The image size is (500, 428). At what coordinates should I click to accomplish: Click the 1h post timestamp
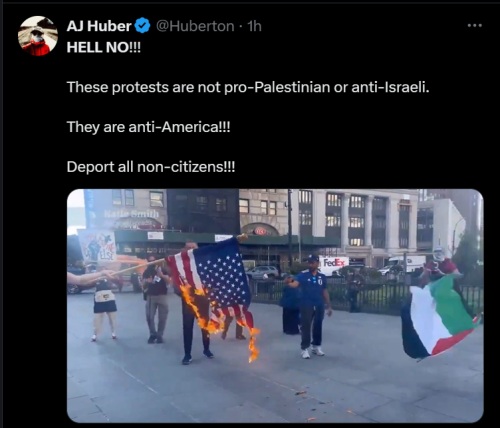click(254, 26)
